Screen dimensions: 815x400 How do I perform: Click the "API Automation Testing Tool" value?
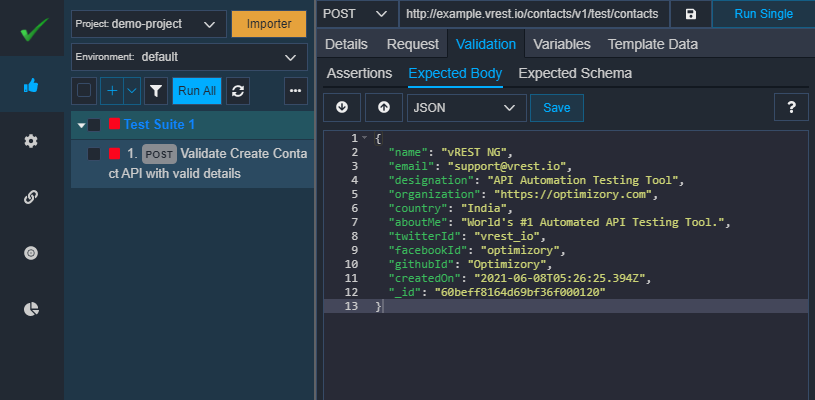584,180
